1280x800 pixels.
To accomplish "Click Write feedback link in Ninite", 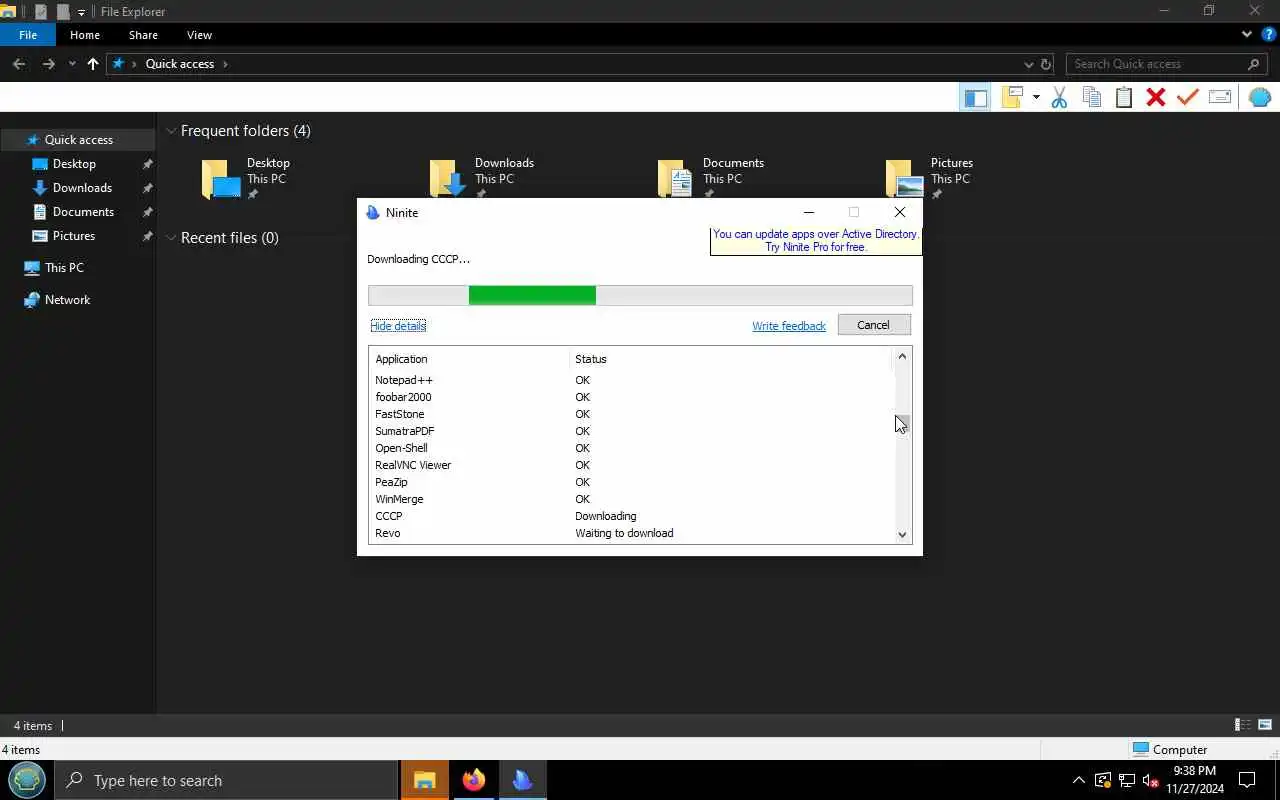I will click(x=789, y=326).
